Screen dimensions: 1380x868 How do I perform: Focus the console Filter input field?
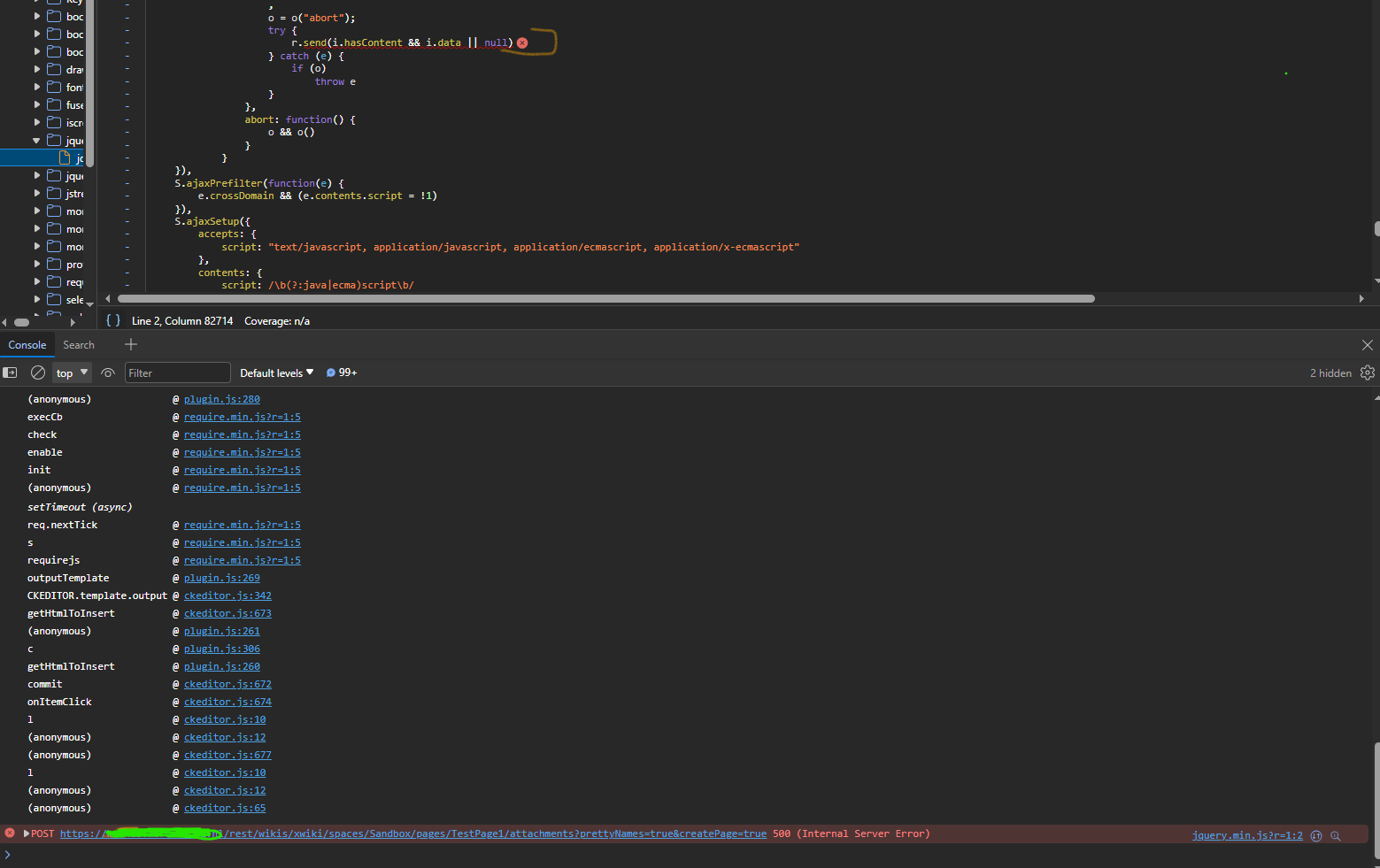(x=177, y=373)
